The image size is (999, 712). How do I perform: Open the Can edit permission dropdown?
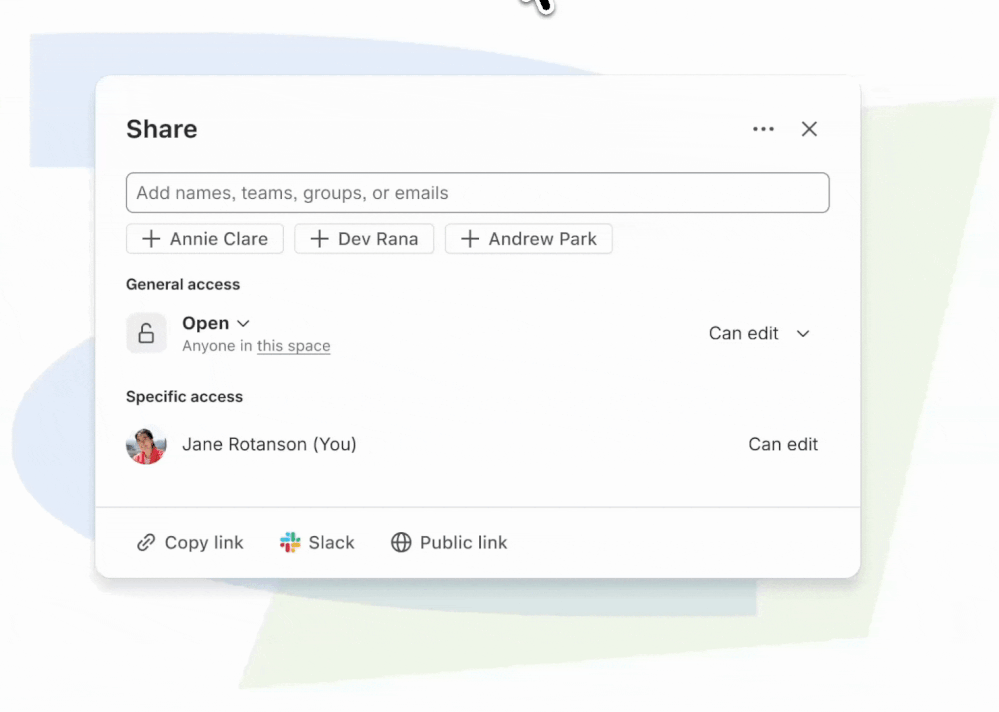point(759,334)
